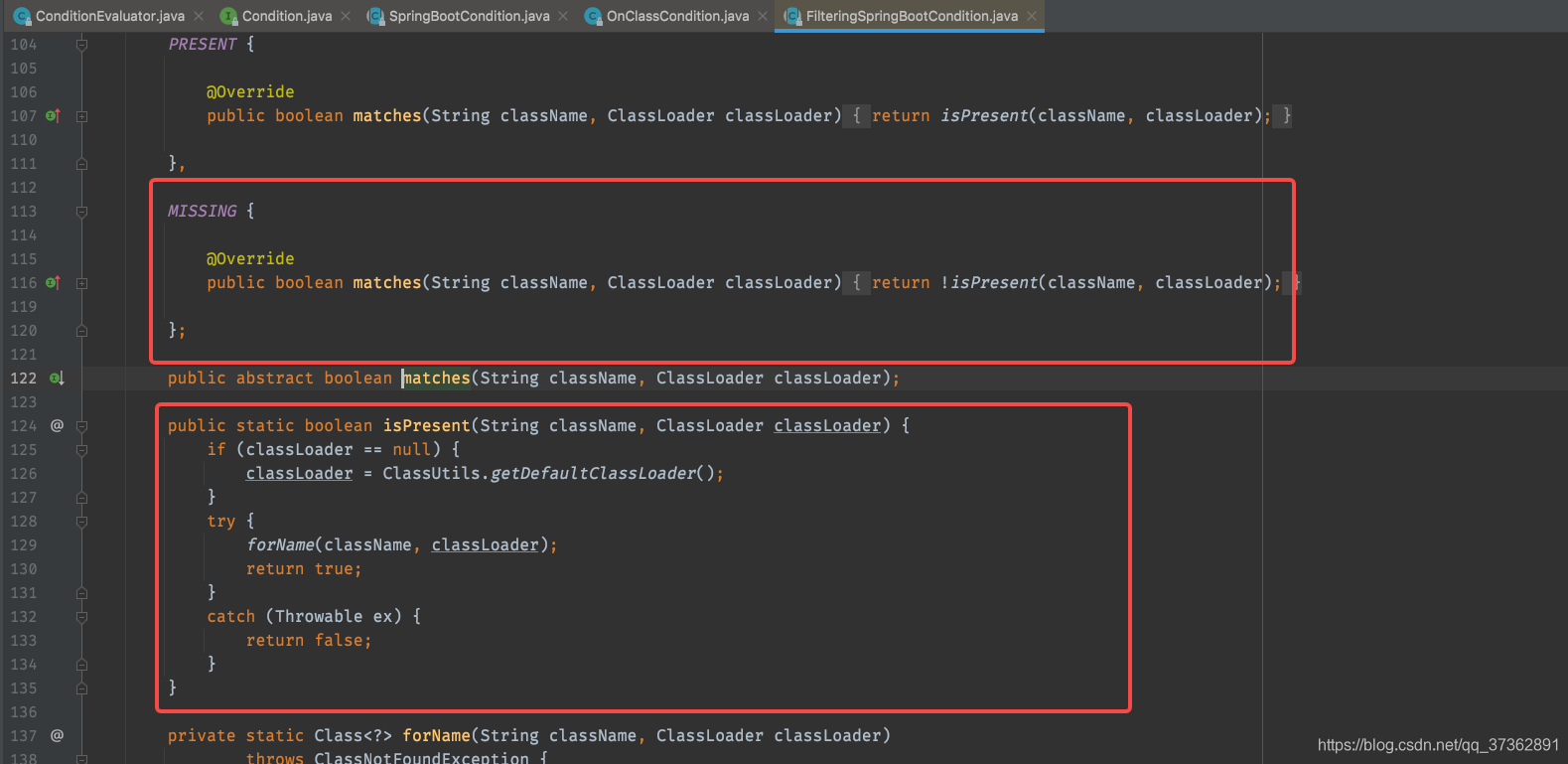Click the @ gutter marker on line 124

[57, 425]
